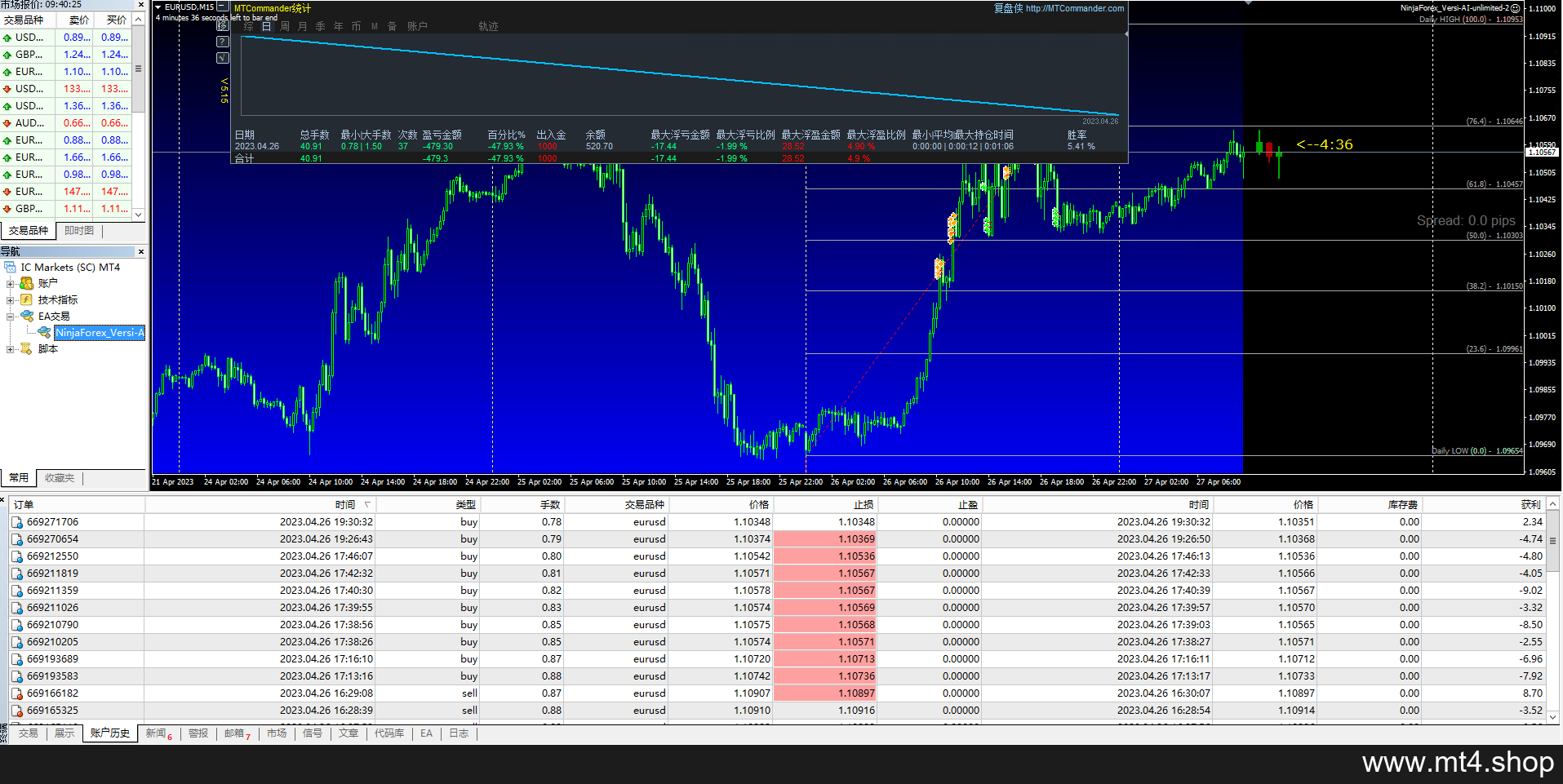The image size is (1563, 784).
Task: Click the NinjaForex_Versi-AI smiley face icon
Action: tap(1515, 8)
